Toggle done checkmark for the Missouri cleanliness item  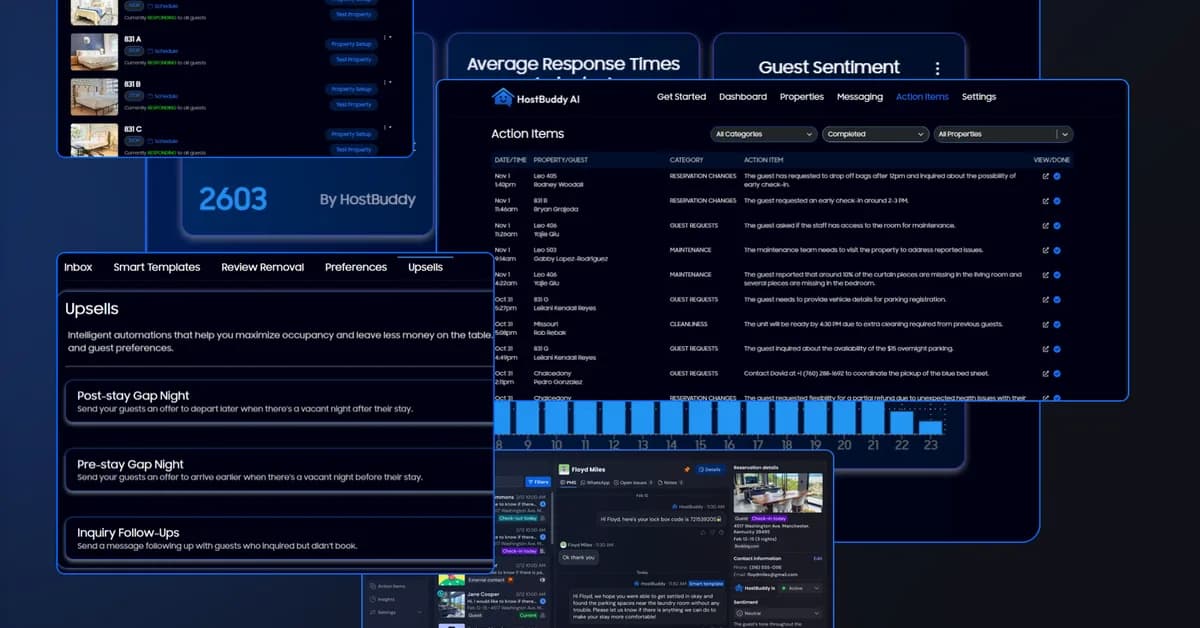pyautogui.click(x=1057, y=324)
